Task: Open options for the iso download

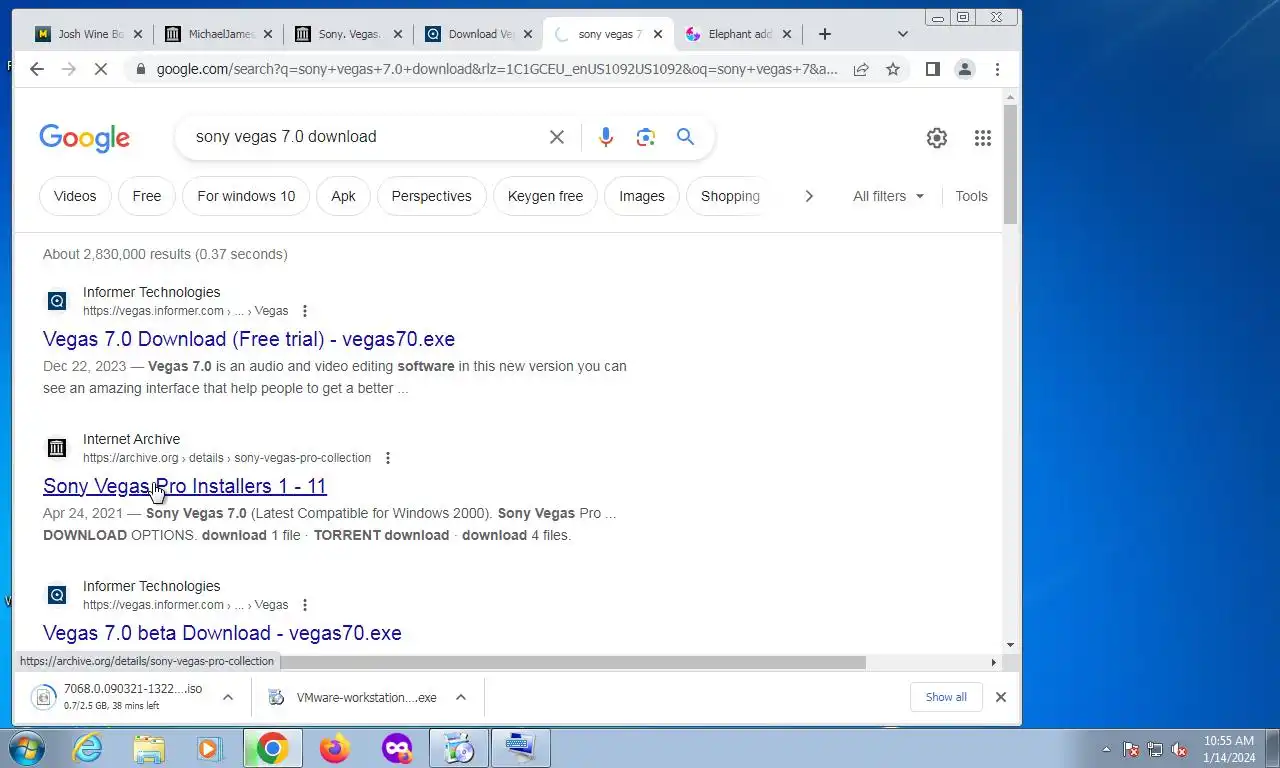Action: point(228,697)
